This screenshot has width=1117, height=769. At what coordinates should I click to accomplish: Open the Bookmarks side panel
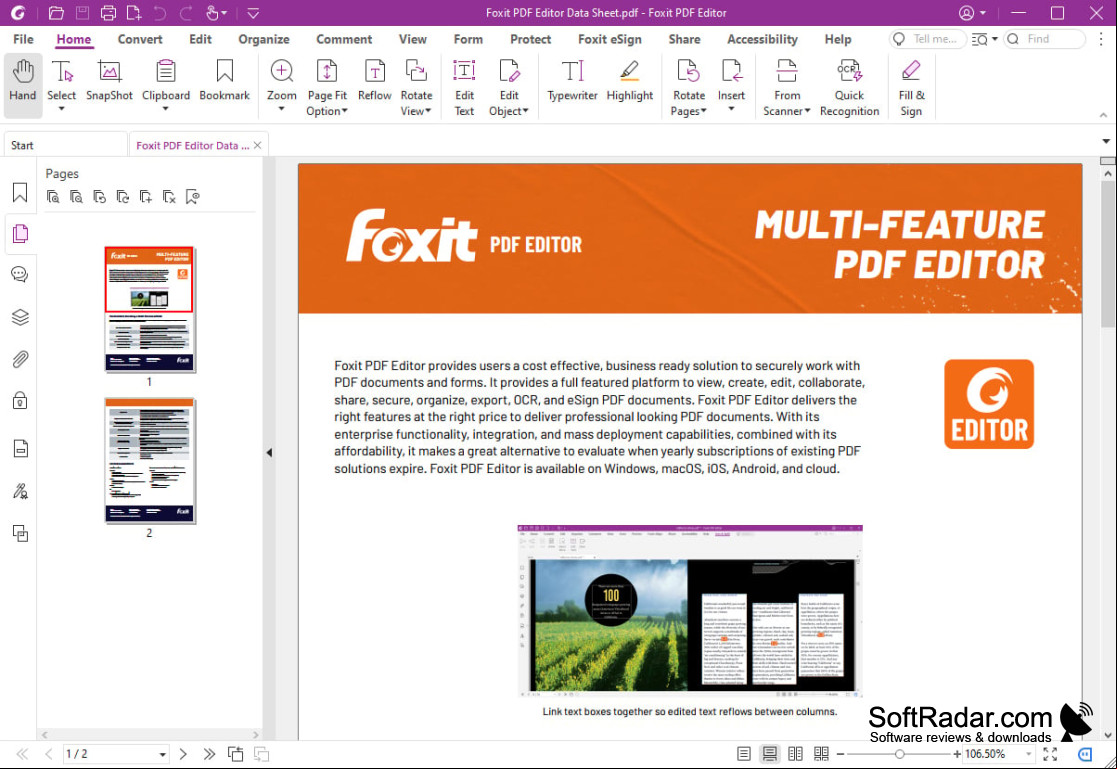tap(20, 192)
